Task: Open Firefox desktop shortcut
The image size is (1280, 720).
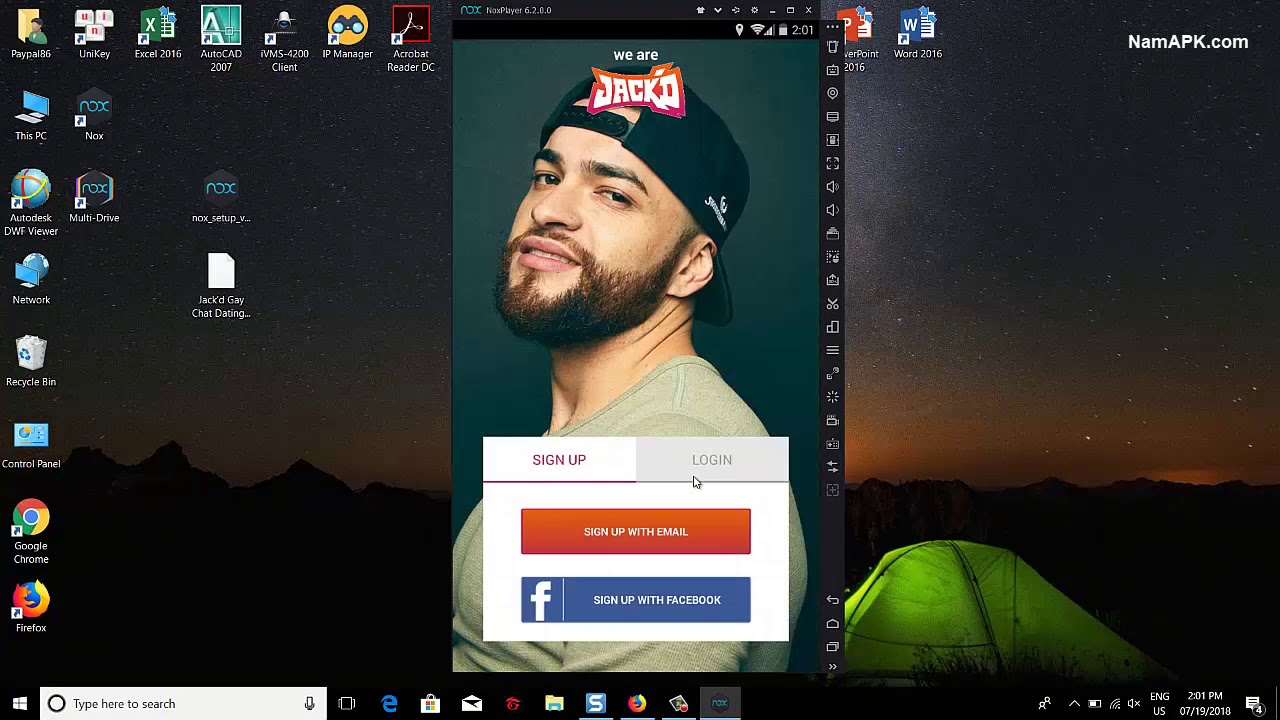Action: 31,608
